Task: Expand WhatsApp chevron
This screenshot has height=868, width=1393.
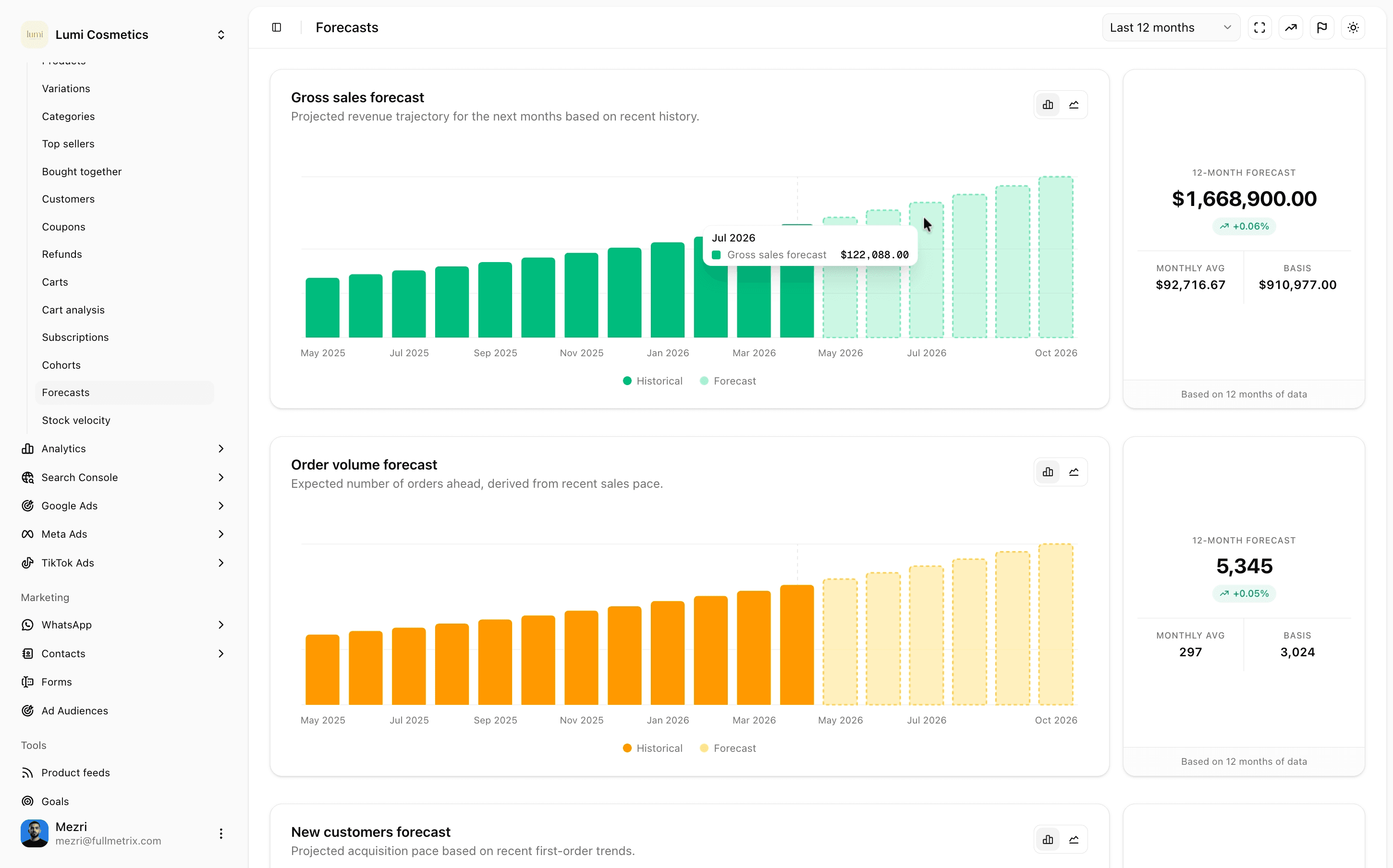Action: pyautogui.click(x=221, y=625)
